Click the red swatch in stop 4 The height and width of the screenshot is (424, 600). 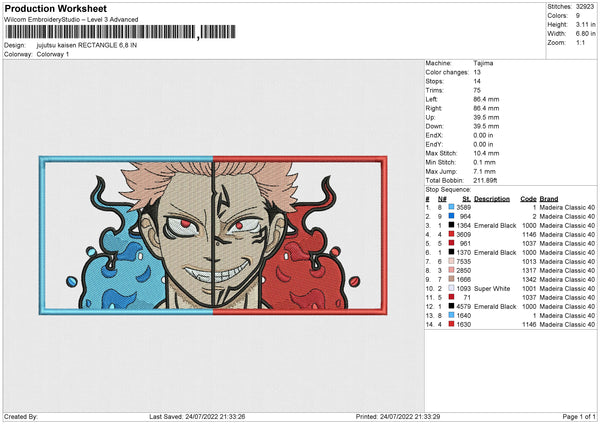coord(452,234)
